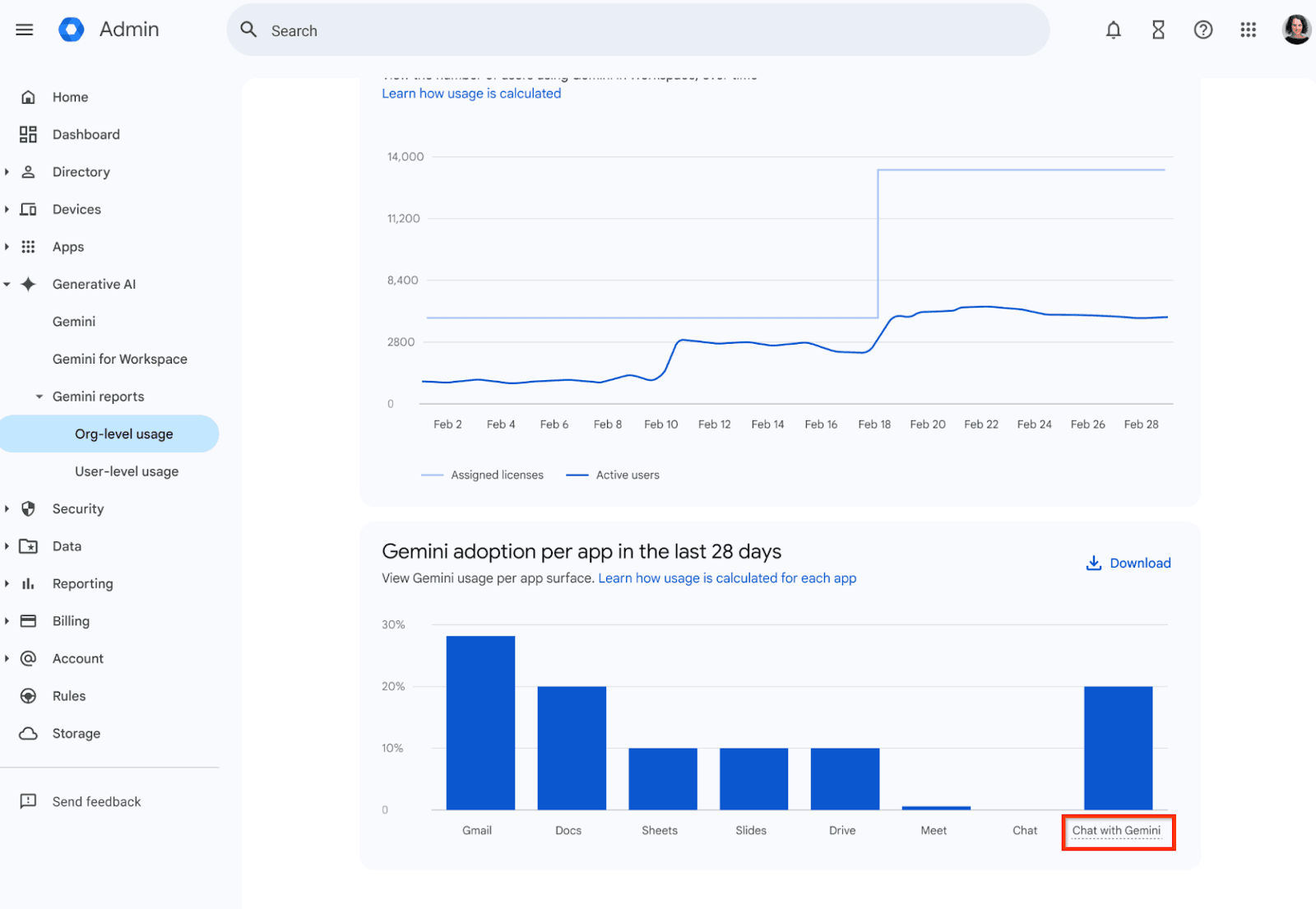Open Learn how usage is calculated link
Viewport: 1316px width, 909px height.
(471, 94)
